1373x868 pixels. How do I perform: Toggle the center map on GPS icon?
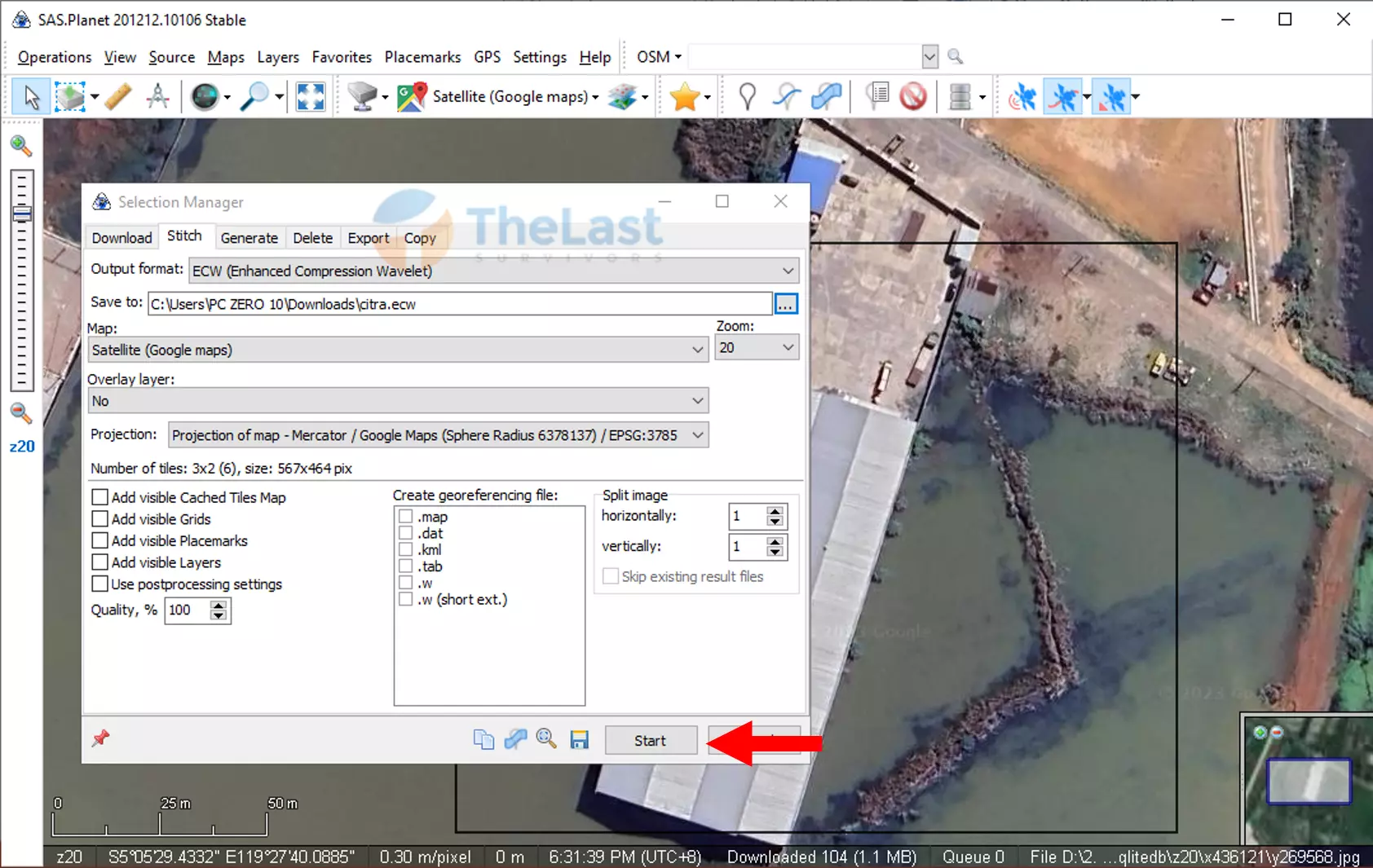[x=1112, y=97]
